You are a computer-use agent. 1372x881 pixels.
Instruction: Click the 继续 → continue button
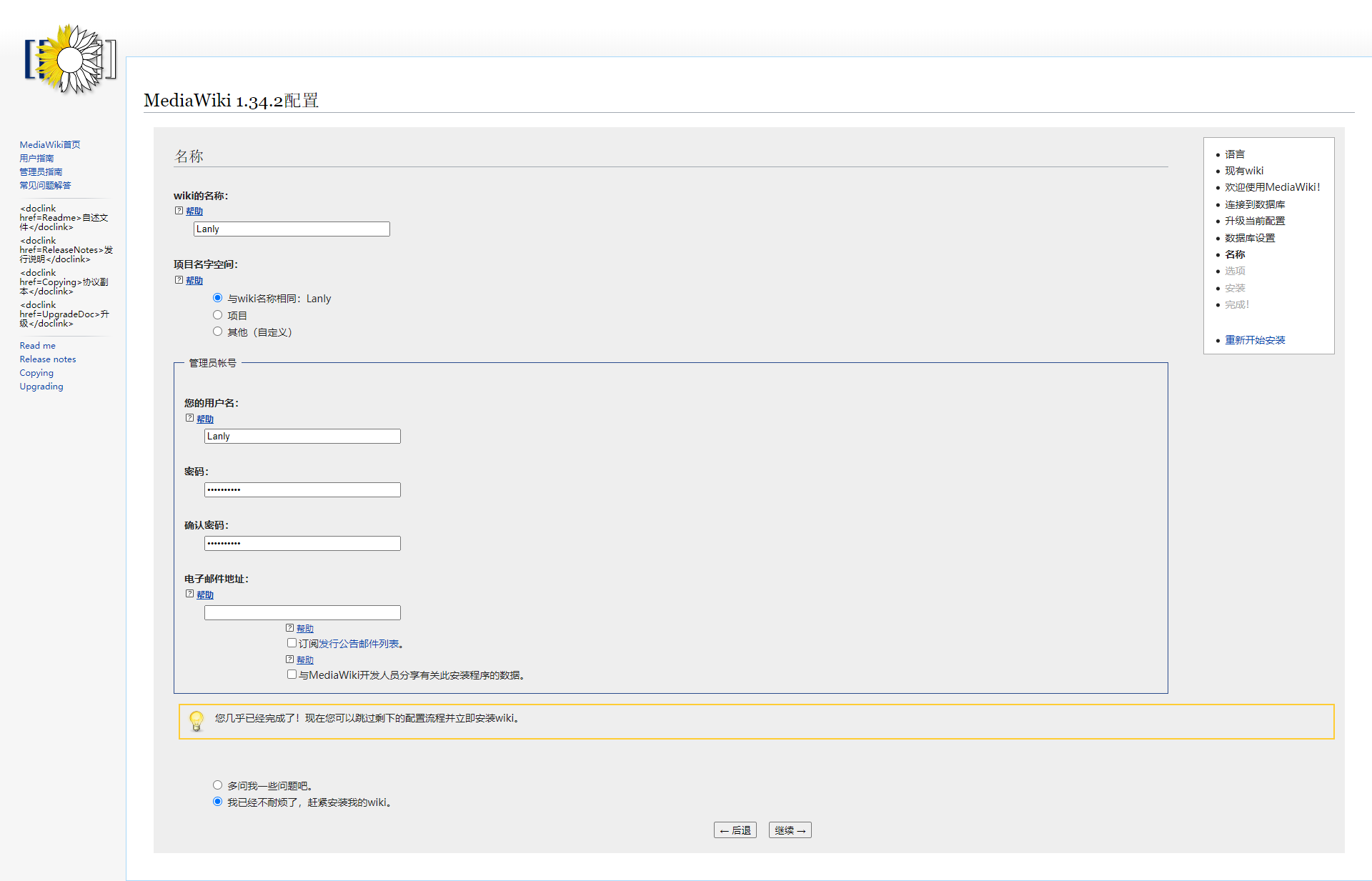click(x=790, y=830)
